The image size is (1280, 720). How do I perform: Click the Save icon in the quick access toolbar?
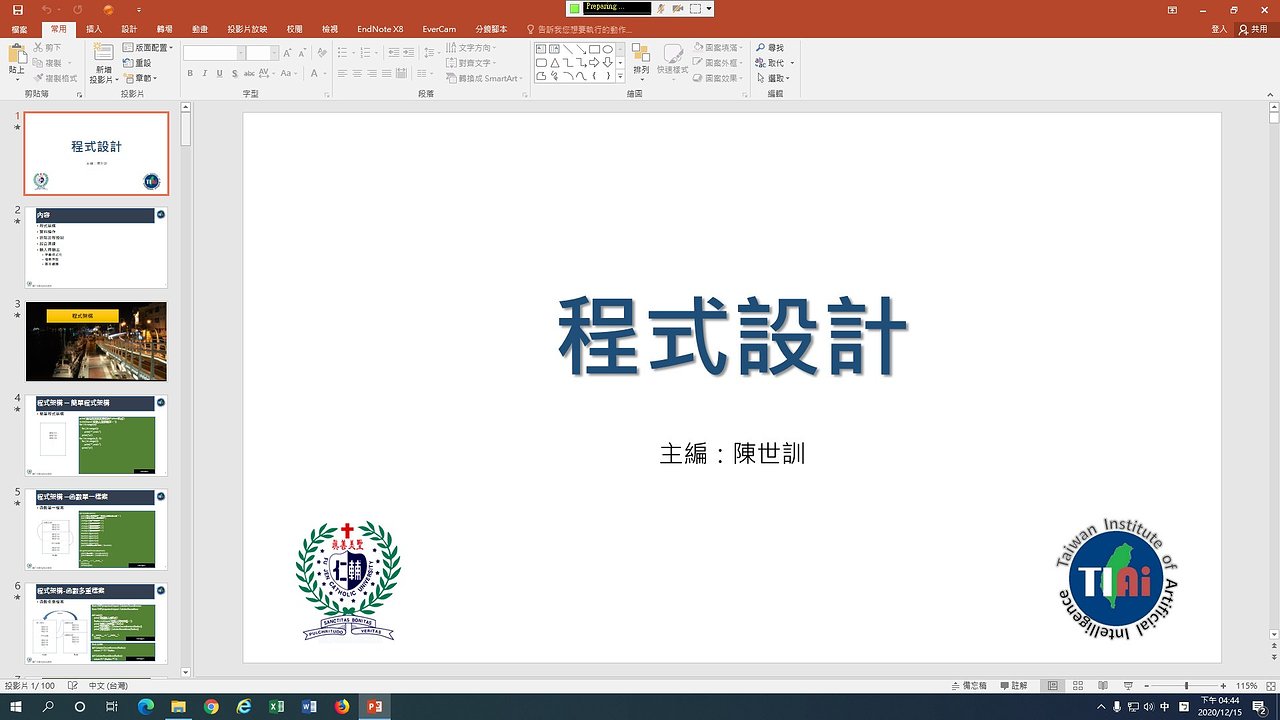pos(17,9)
